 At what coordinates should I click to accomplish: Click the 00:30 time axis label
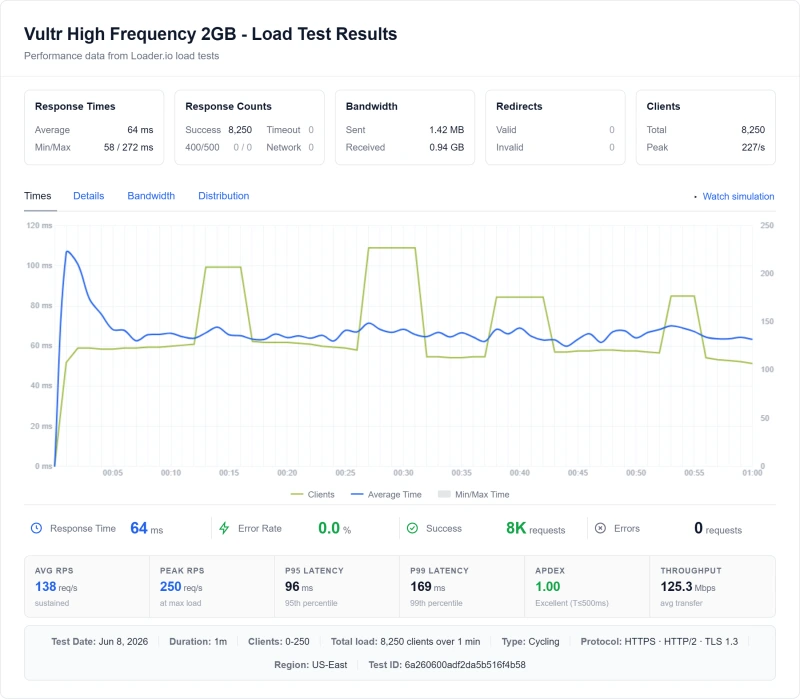tap(403, 473)
